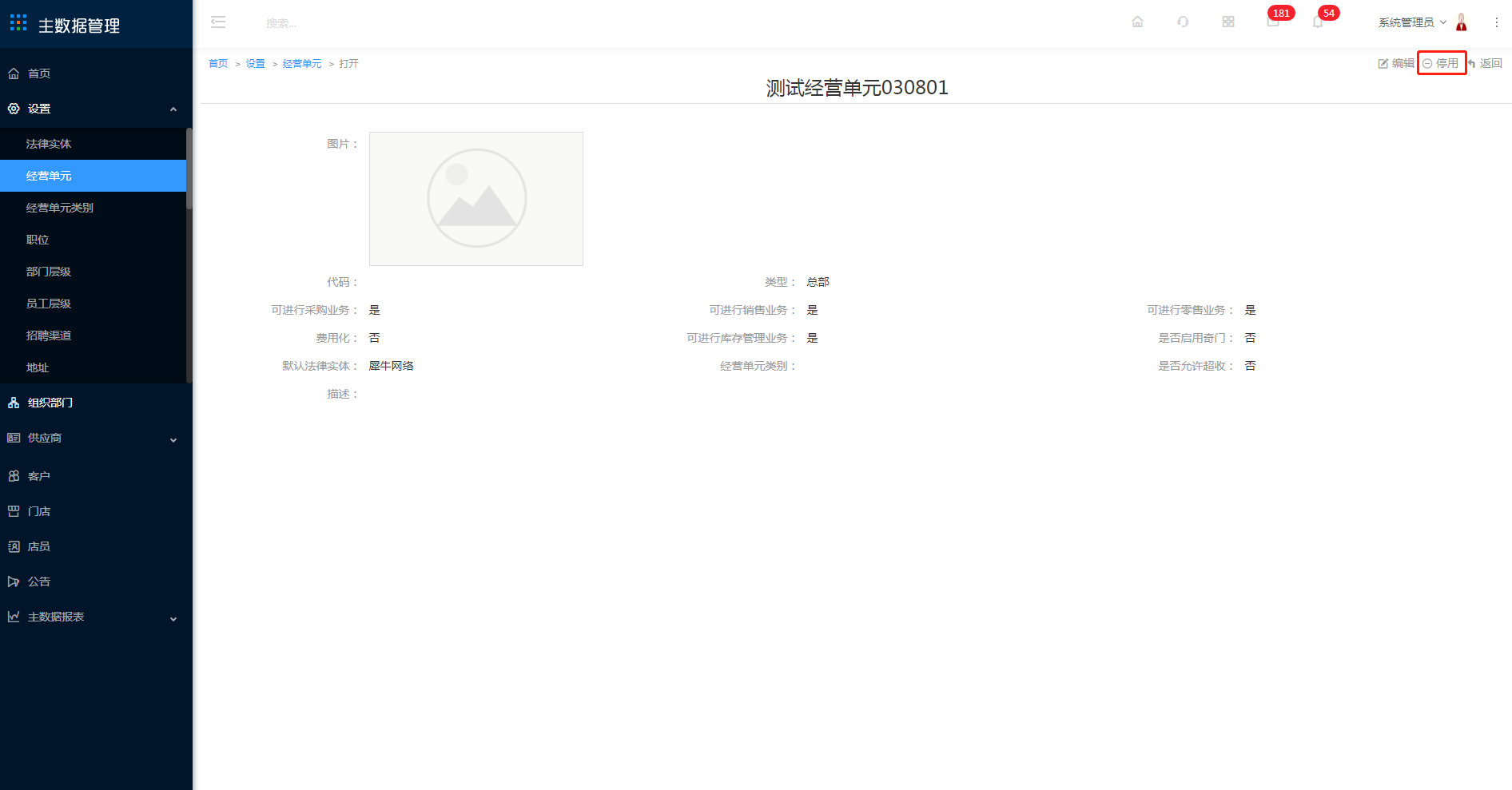Go to 经营单元 via breadcrumb

pos(302,64)
